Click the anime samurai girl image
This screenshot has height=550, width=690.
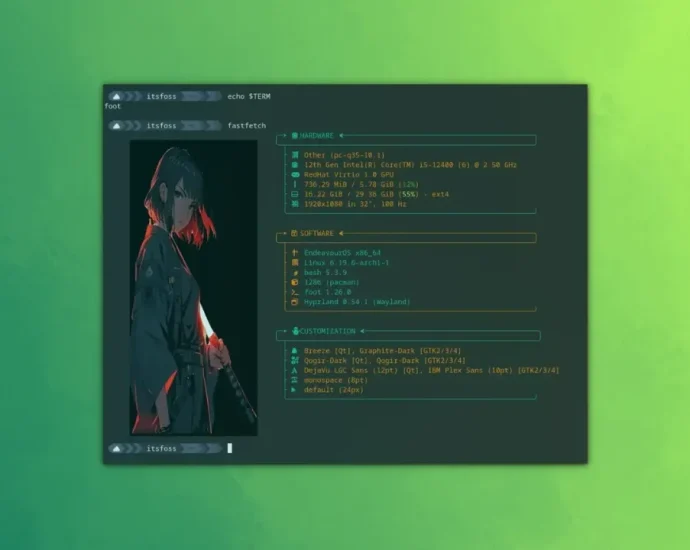[194, 288]
